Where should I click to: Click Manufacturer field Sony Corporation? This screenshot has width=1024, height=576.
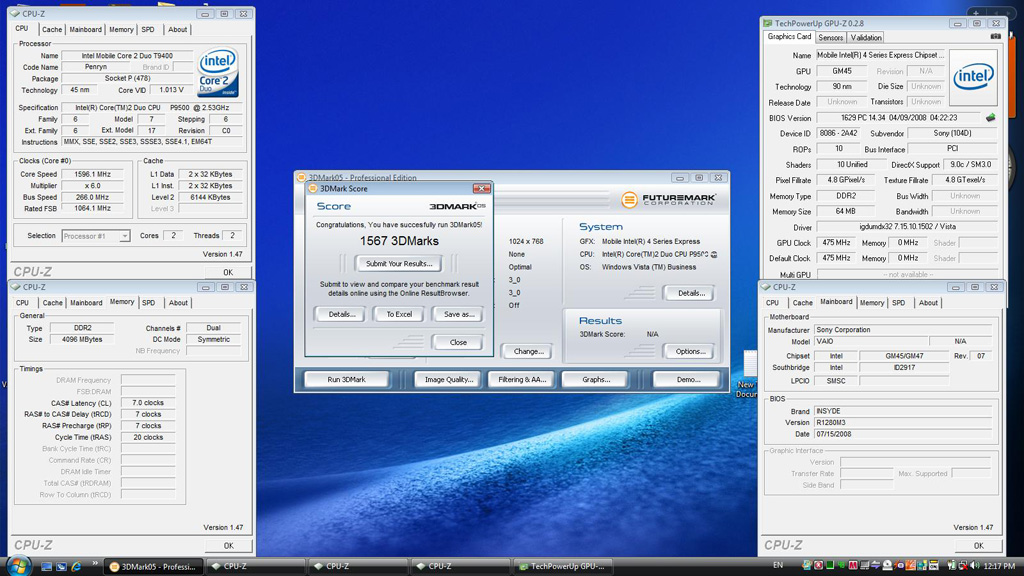click(x=903, y=330)
